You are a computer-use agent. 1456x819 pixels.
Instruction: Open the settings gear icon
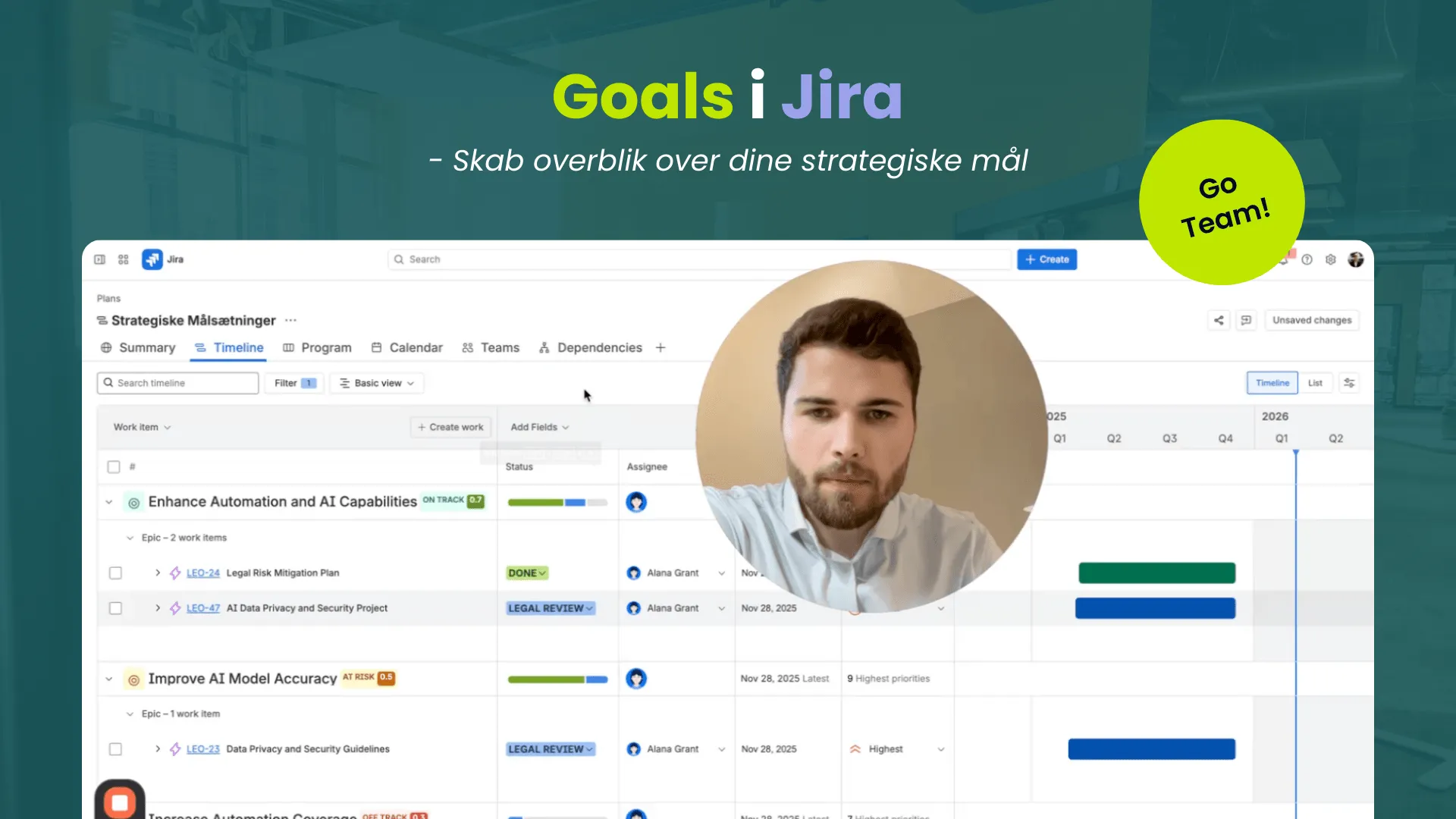[x=1331, y=259]
